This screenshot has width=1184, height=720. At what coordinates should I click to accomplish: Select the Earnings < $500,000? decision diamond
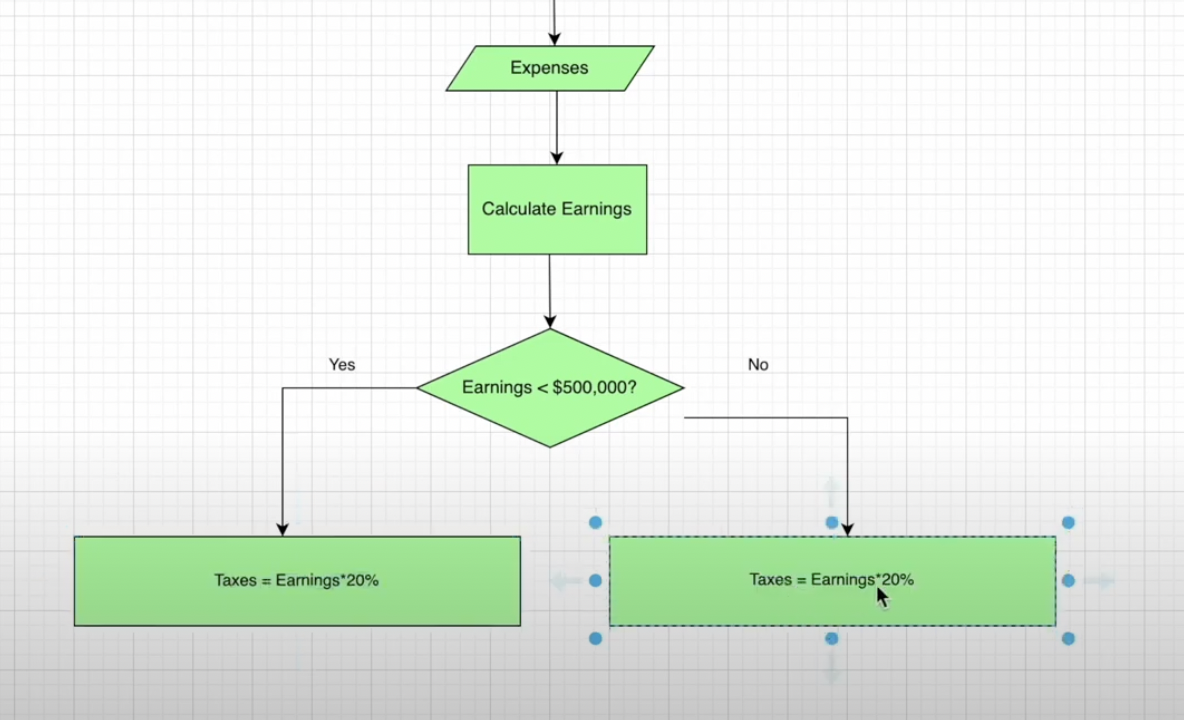552,387
